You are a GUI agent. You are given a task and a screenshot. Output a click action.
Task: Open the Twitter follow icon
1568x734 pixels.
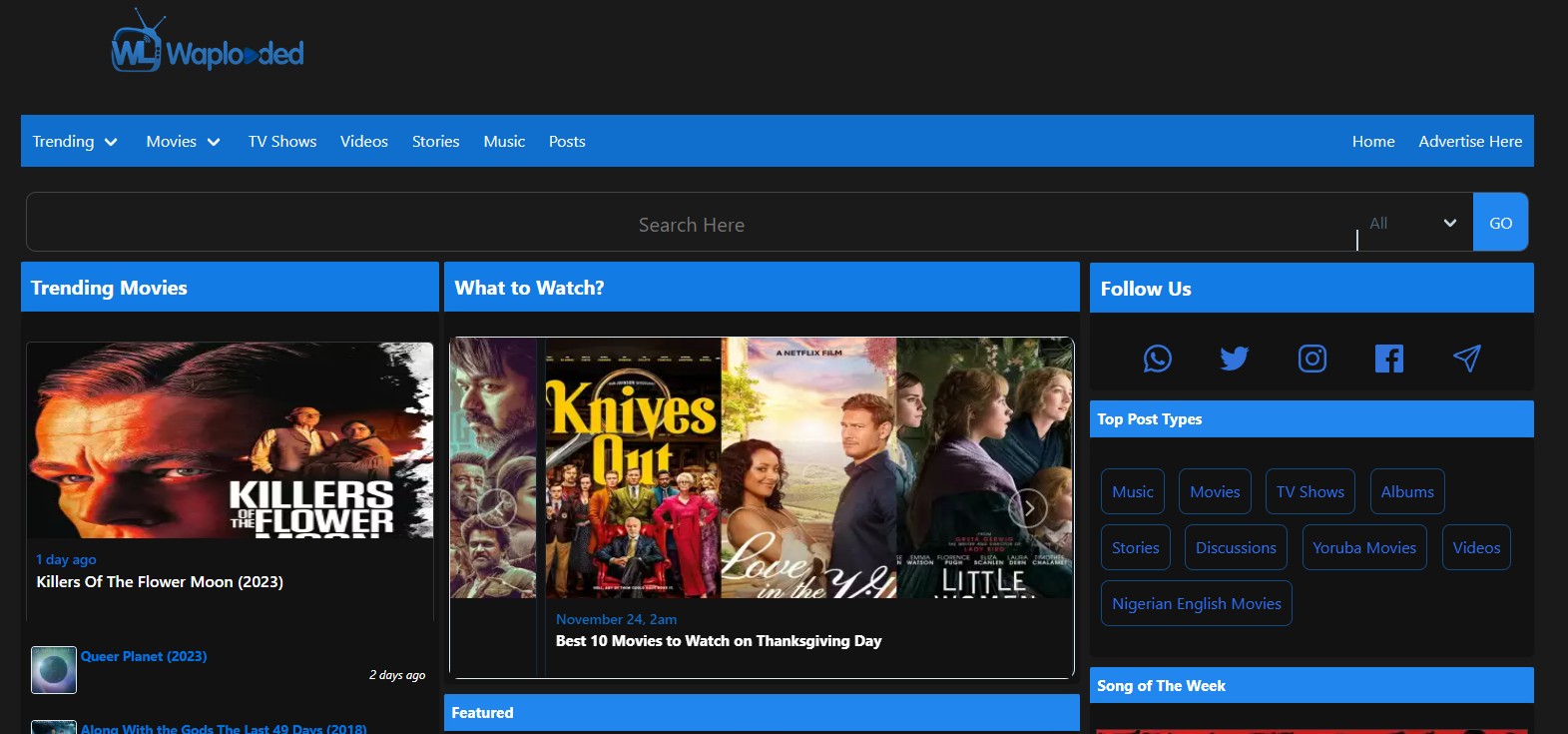1235,359
